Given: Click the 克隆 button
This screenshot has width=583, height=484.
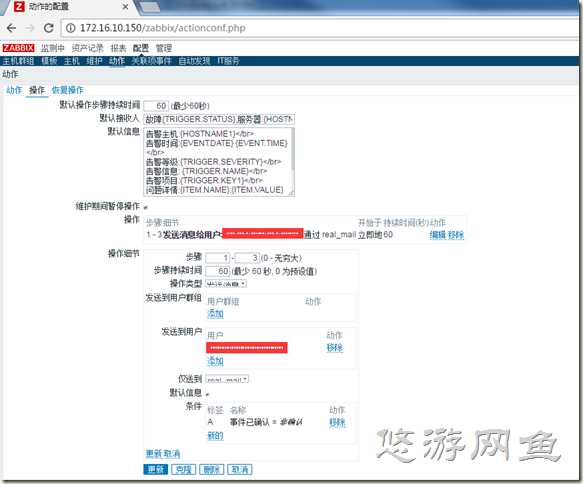Looking at the screenshot, I should point(184,470).
